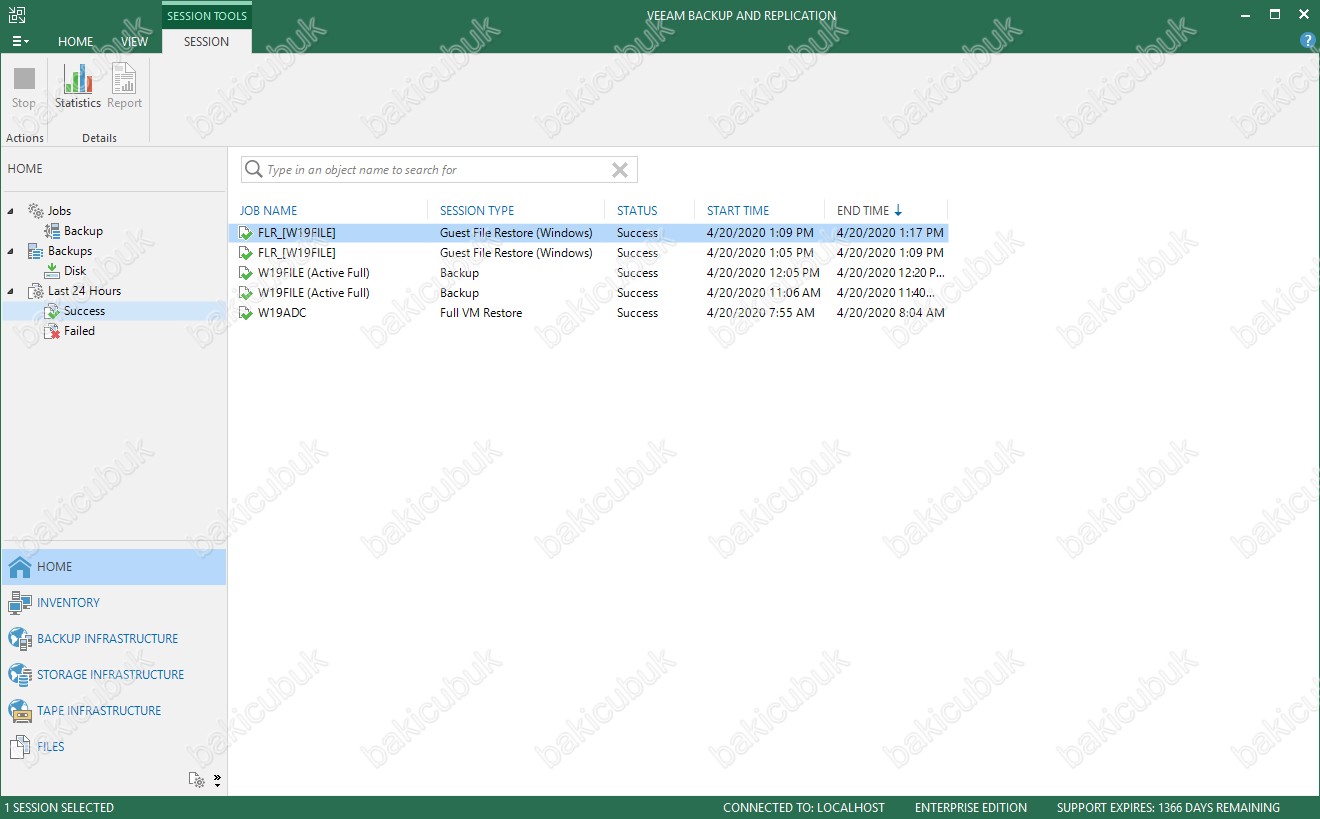
Task: Maximize the Veeam window
Action: tap(1275, 15)
